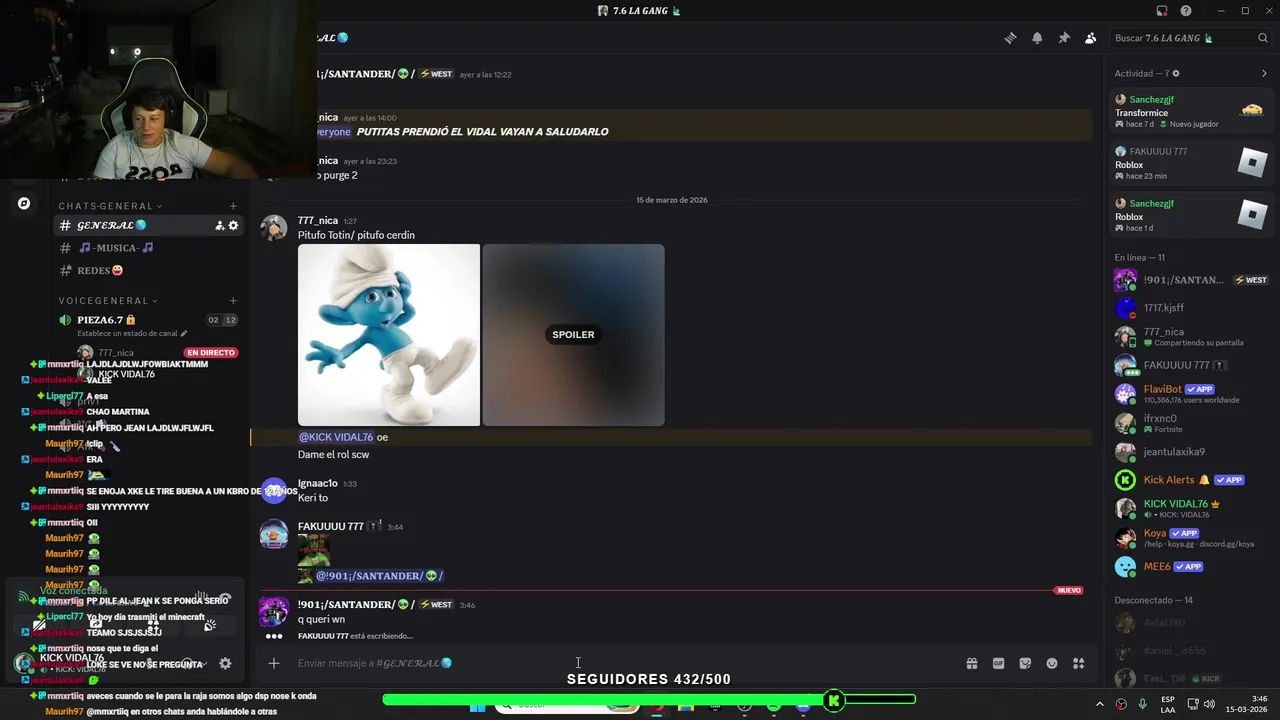
Task: Expand the Actividad panel chevron
Action: [x=1264, y=73]
